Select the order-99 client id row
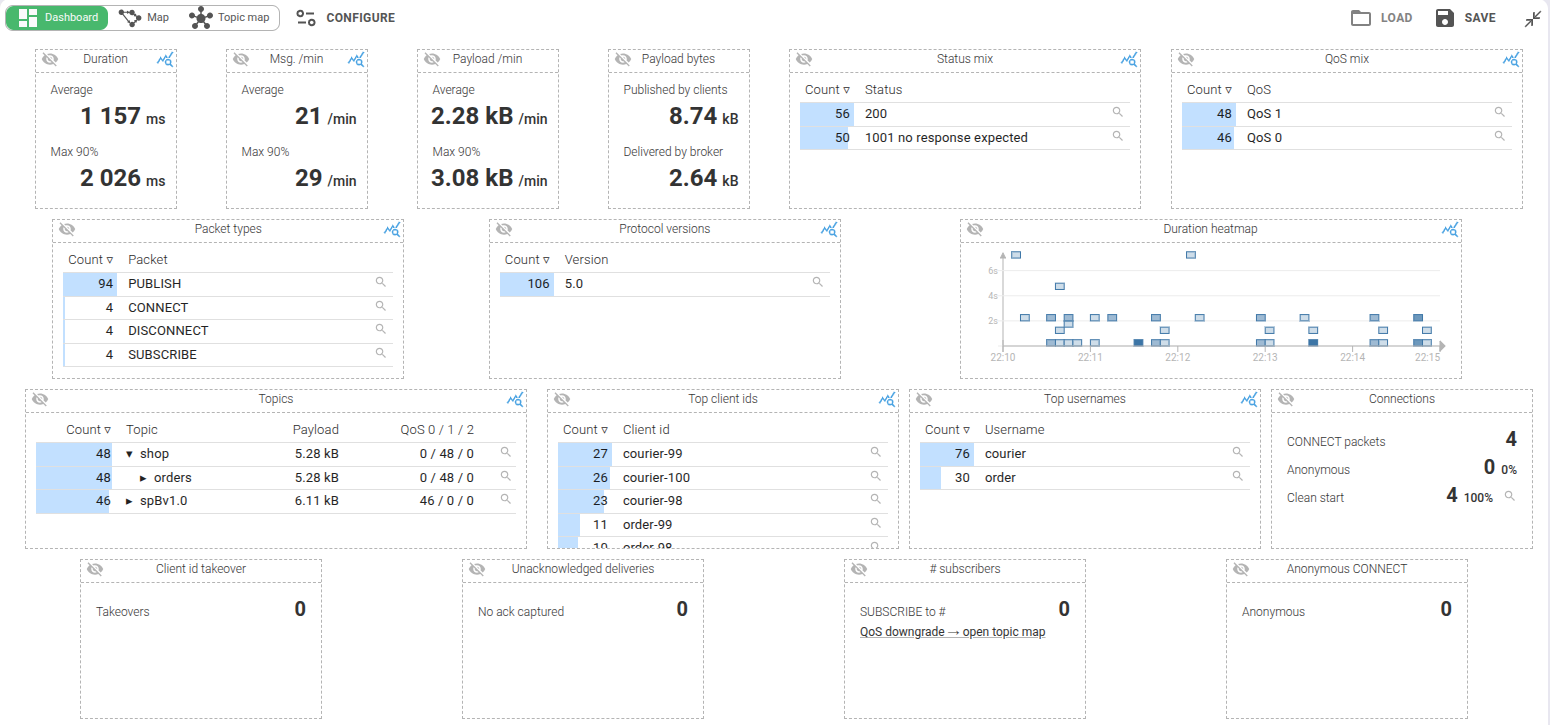The width and height of the screenshot is (1550, 725). (x=722, y=525)
